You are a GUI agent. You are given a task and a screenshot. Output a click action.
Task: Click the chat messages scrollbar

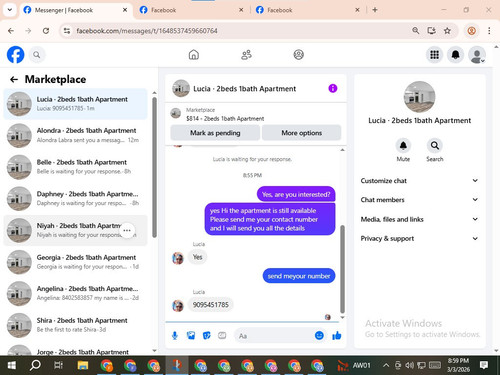342,268
